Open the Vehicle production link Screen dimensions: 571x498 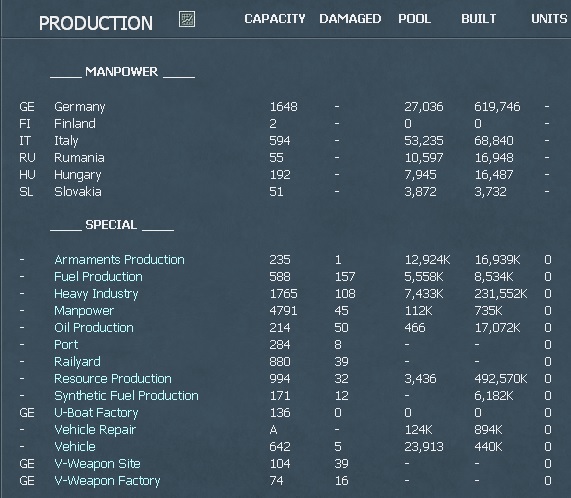[x=75, y=447]
